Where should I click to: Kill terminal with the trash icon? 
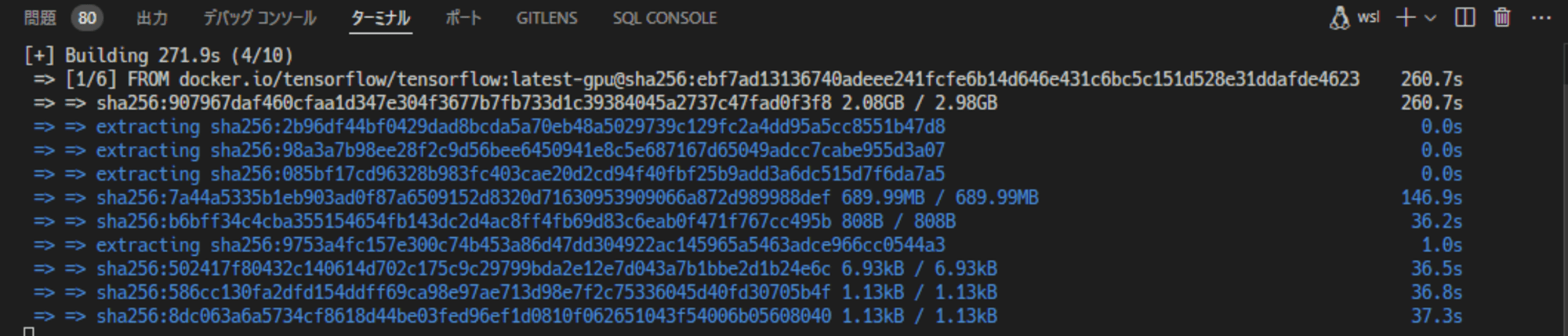click(x=1502, y=17)
